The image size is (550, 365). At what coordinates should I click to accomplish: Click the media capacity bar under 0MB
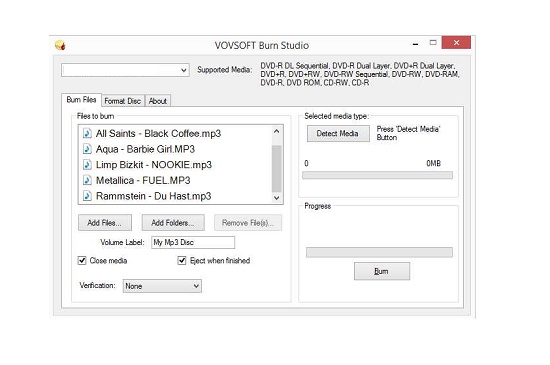(377, 175)
